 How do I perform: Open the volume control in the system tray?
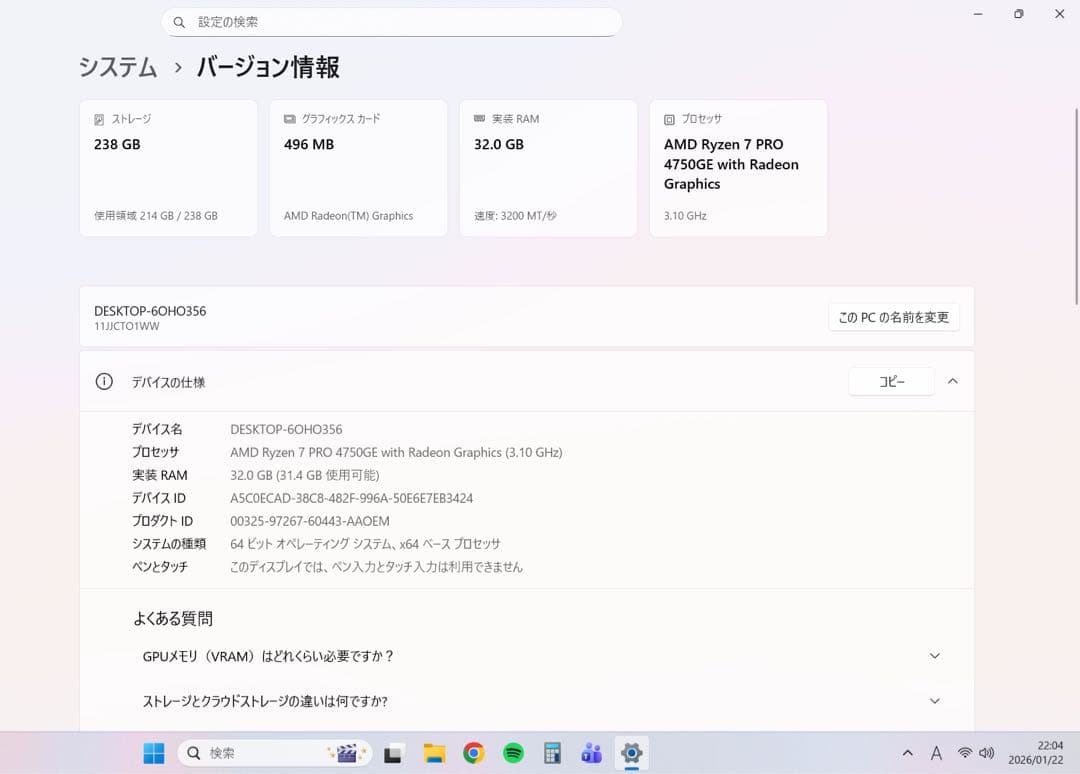(987, 753)
